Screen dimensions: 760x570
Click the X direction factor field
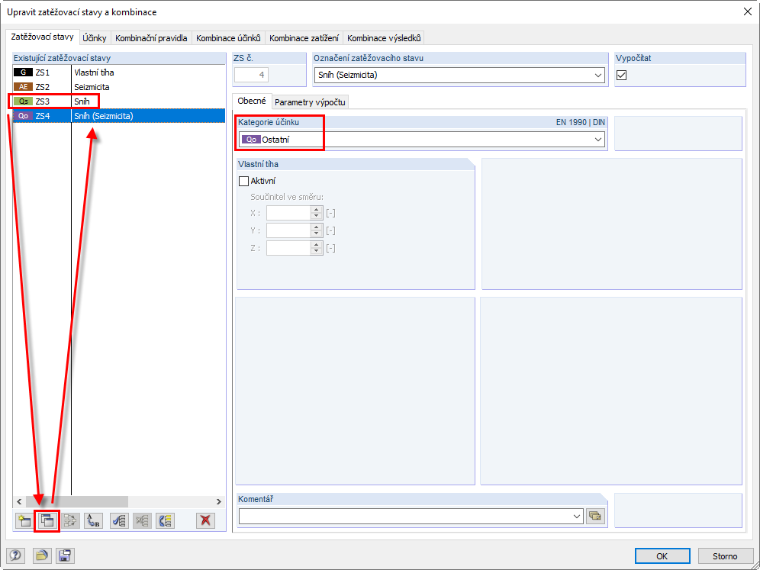click(288, 213)
